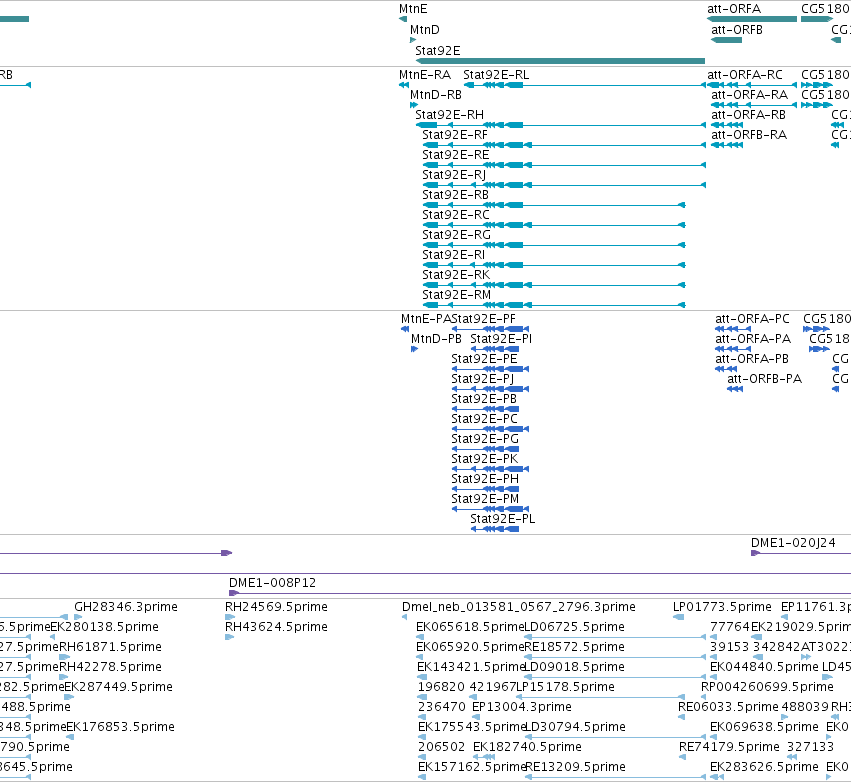This screenshot has height=782, width=851.
Task: Click the RH43624.5prime EST label
Action: 276,627
